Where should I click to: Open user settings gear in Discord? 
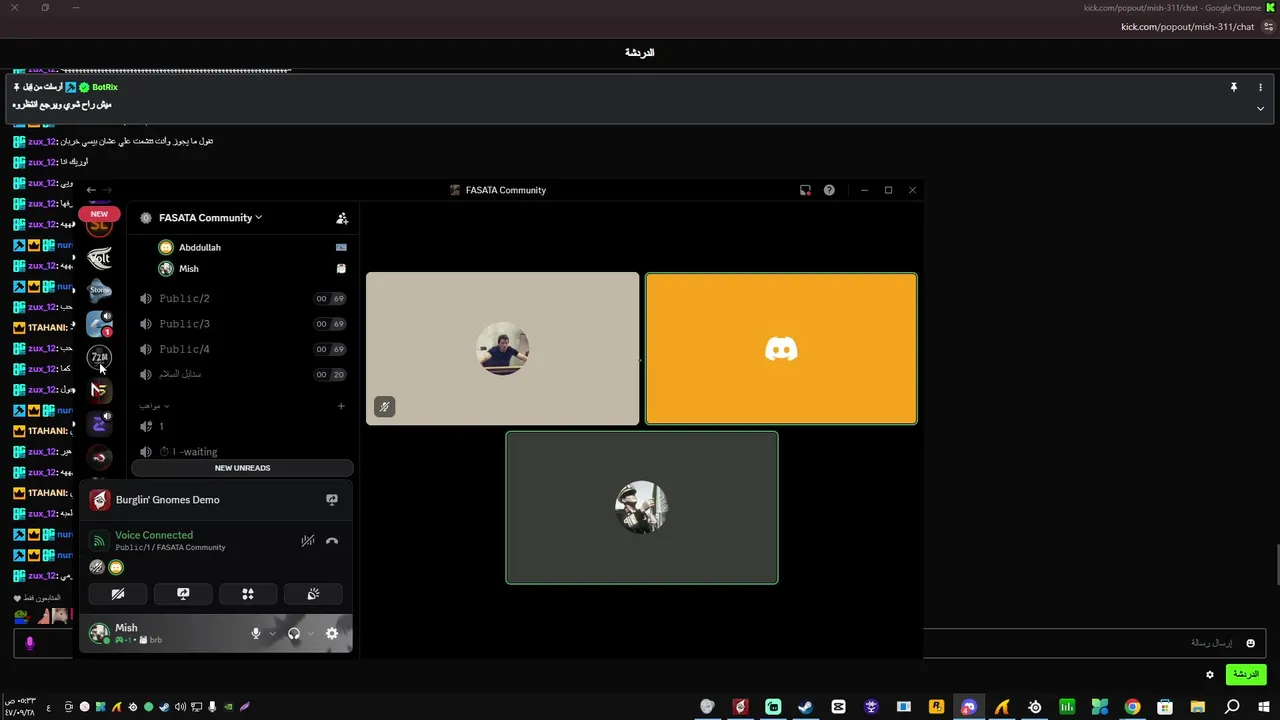[x=332, y=633]
